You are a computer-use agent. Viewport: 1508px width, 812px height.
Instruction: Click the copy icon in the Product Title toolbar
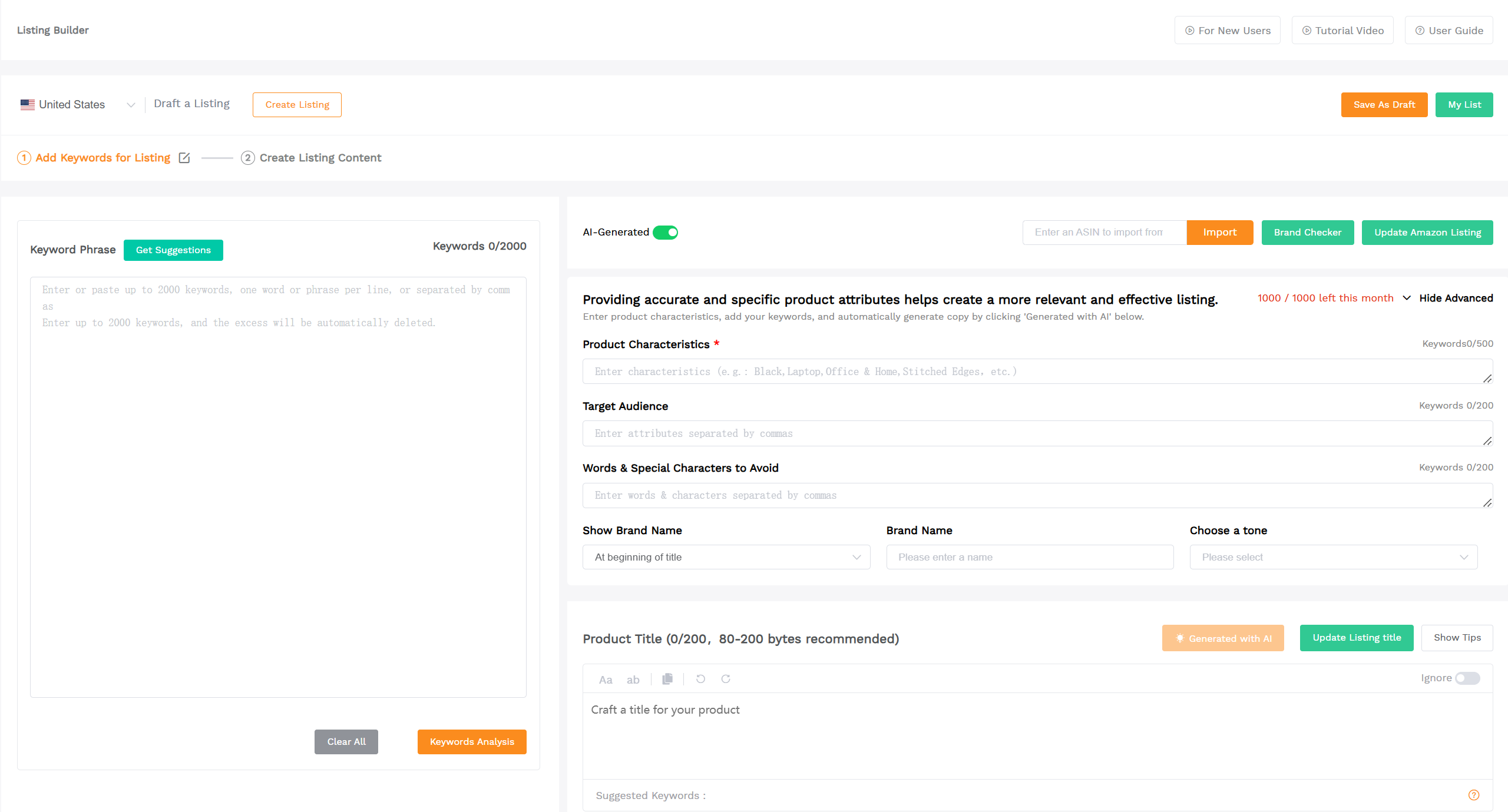pyautogui.click(x=667, y=678)
